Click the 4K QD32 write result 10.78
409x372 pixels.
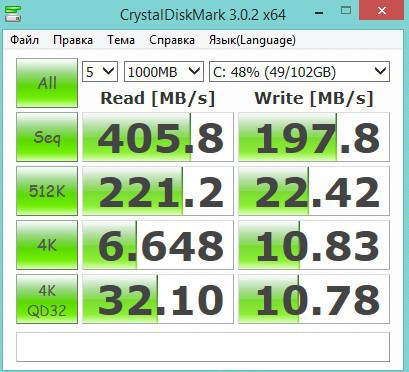click(x=314, y=299)
